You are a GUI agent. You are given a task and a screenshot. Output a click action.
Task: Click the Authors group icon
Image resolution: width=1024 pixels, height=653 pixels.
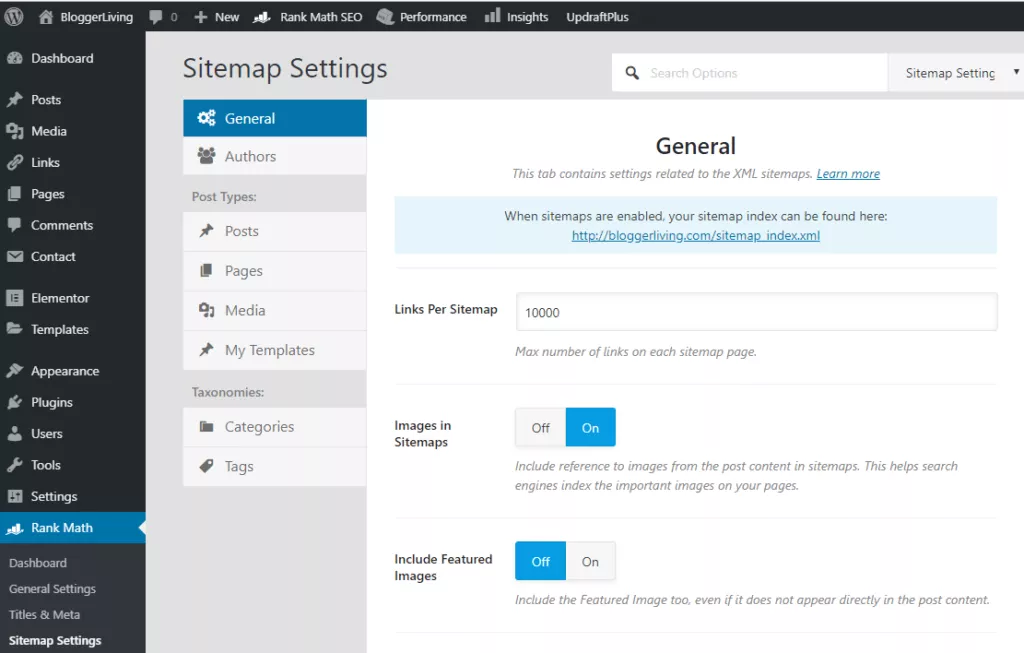tap(206, 155)
